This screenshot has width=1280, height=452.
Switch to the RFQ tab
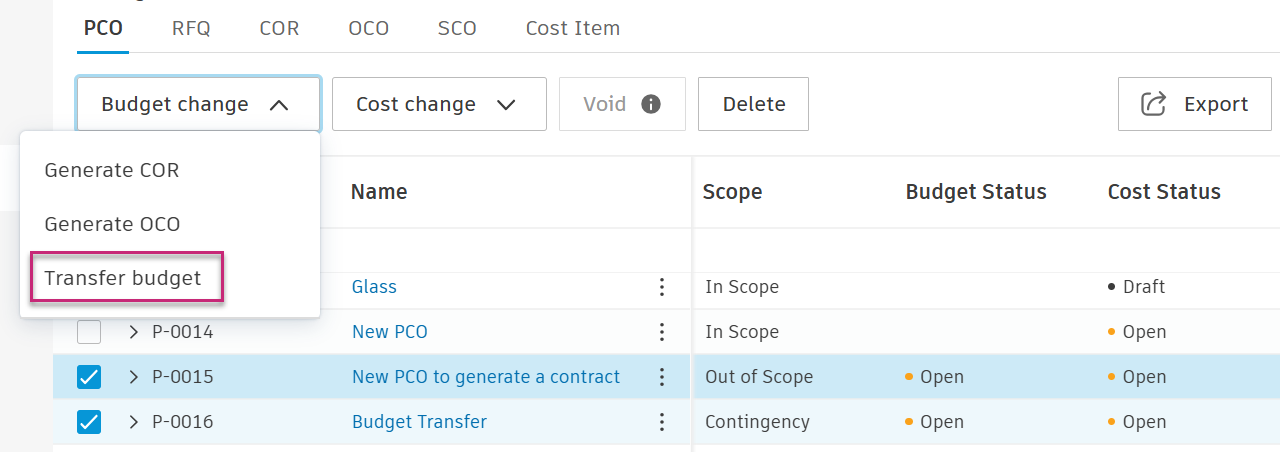pyautogui.click(x=191, y=28)
